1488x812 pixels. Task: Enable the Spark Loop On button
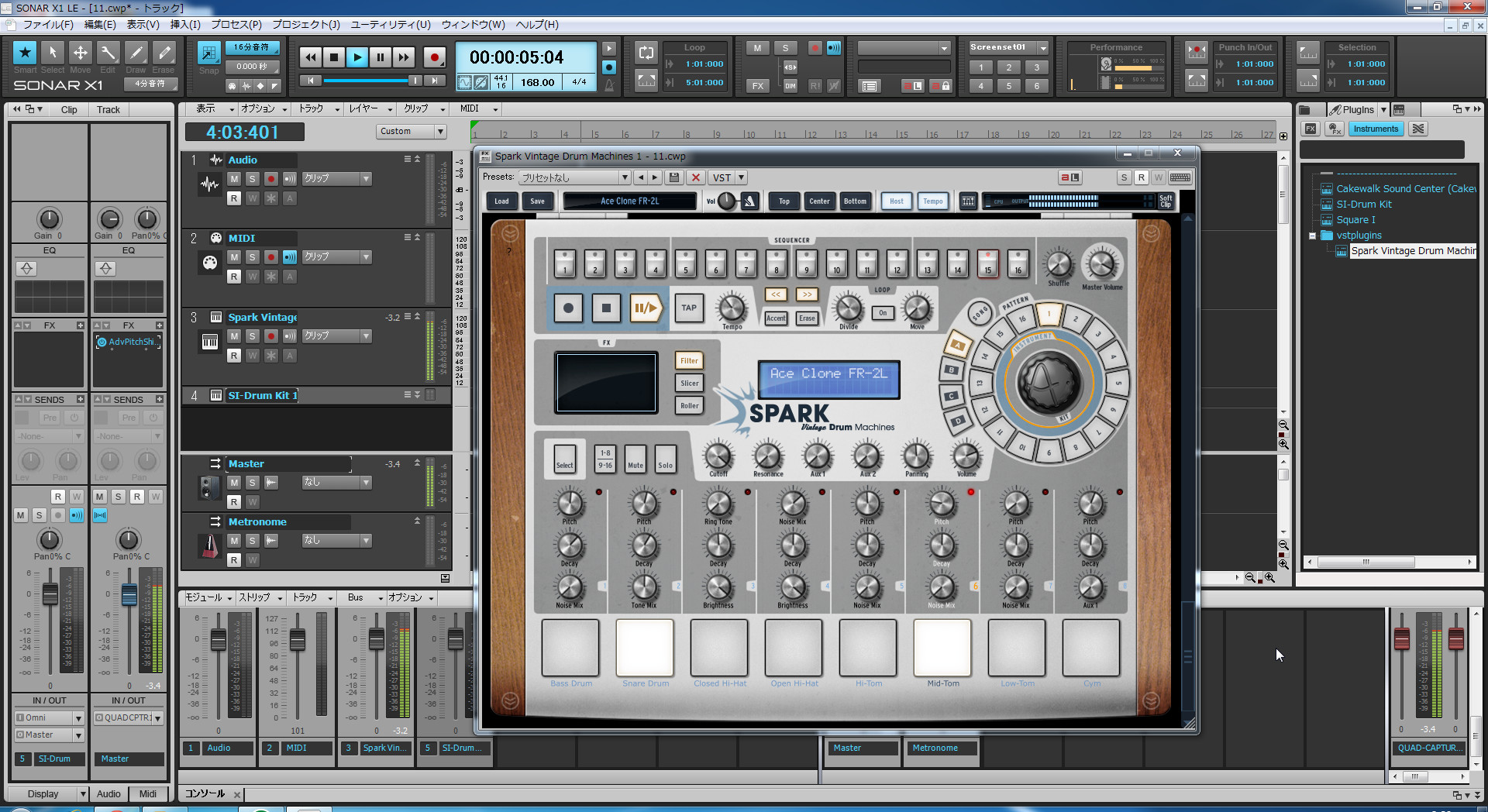point(883,313)
